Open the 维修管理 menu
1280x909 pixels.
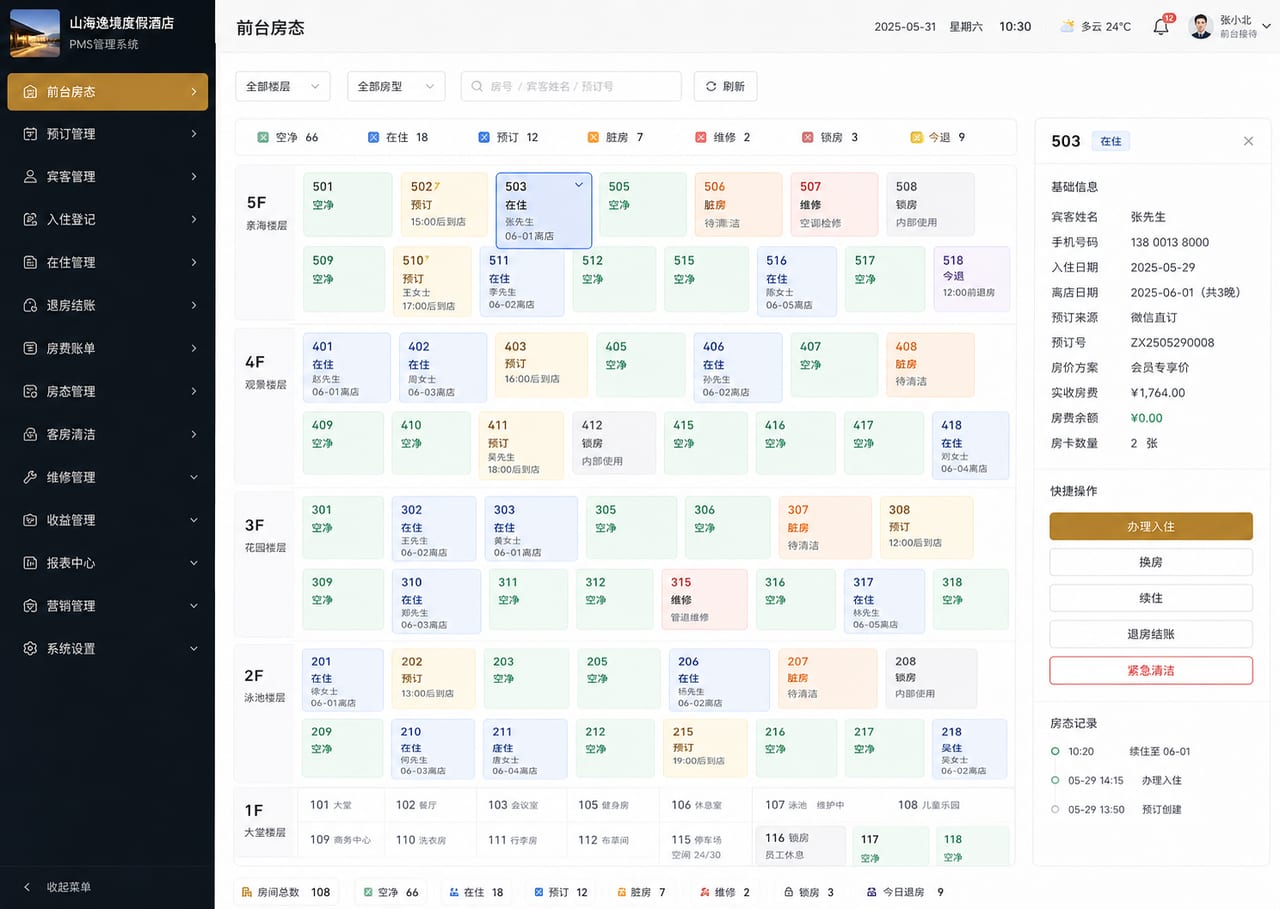coord(107,478)
